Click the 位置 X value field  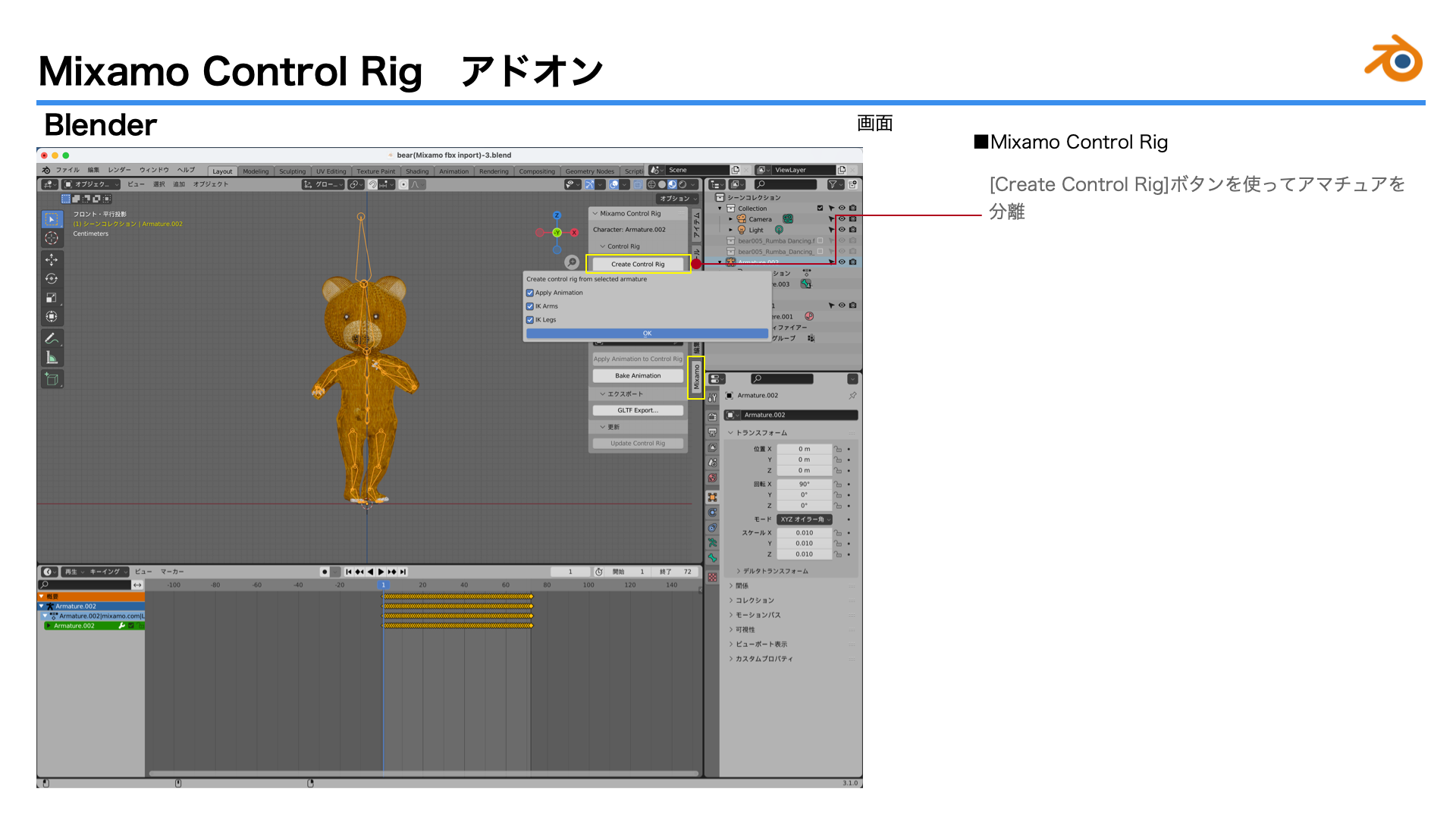click(805, 449)
